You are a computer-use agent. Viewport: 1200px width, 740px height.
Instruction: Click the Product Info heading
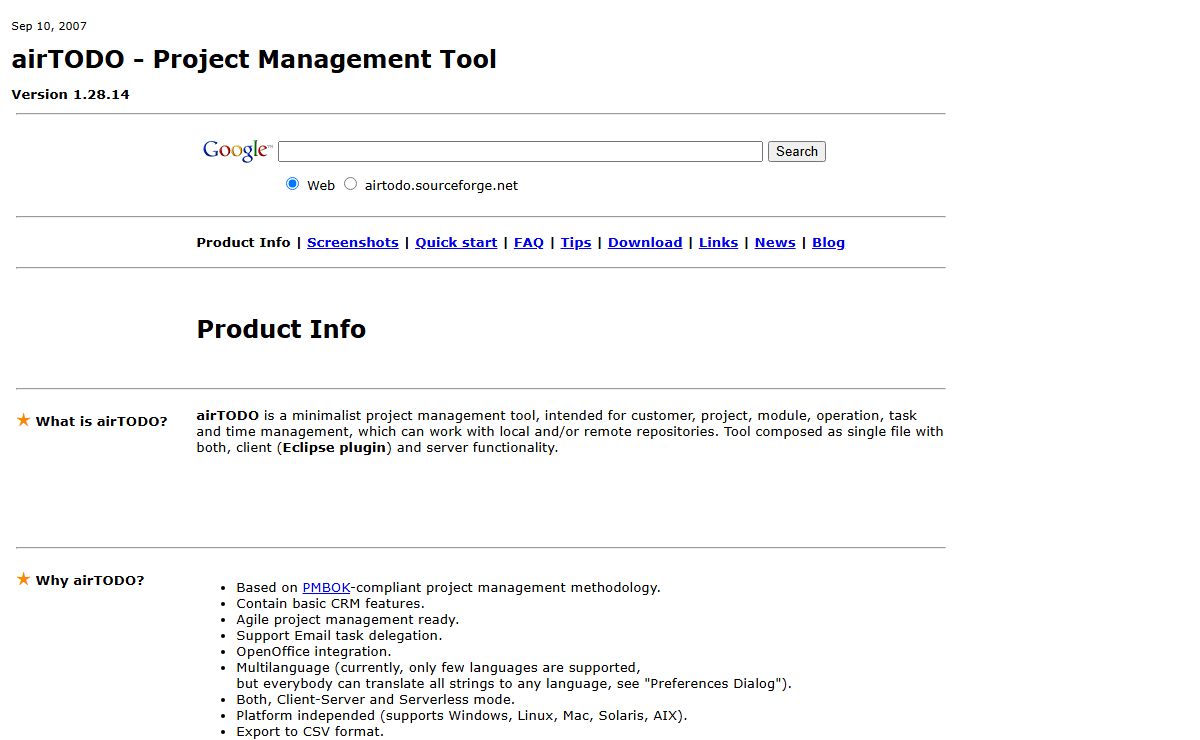coord(281,329)
